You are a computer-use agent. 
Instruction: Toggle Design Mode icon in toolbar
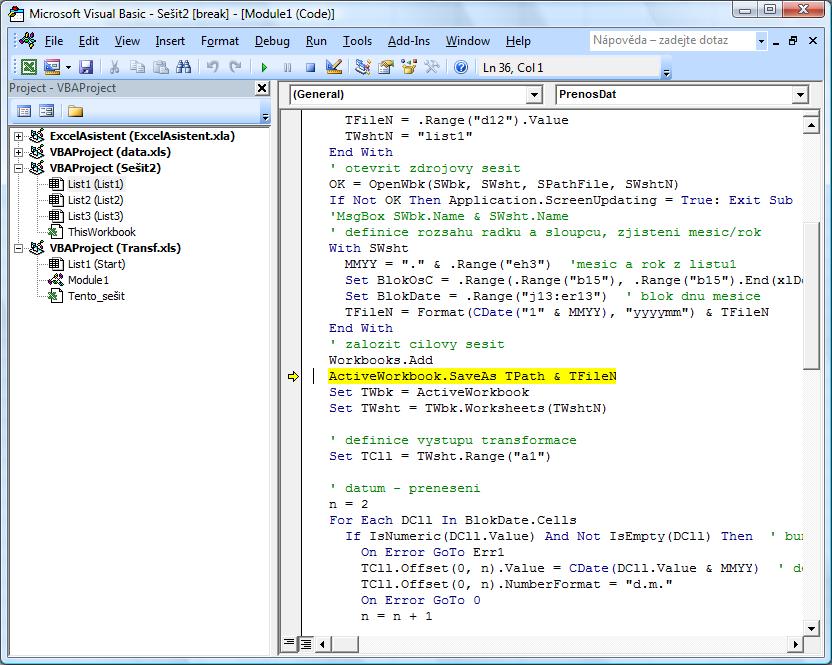point(334,67)
